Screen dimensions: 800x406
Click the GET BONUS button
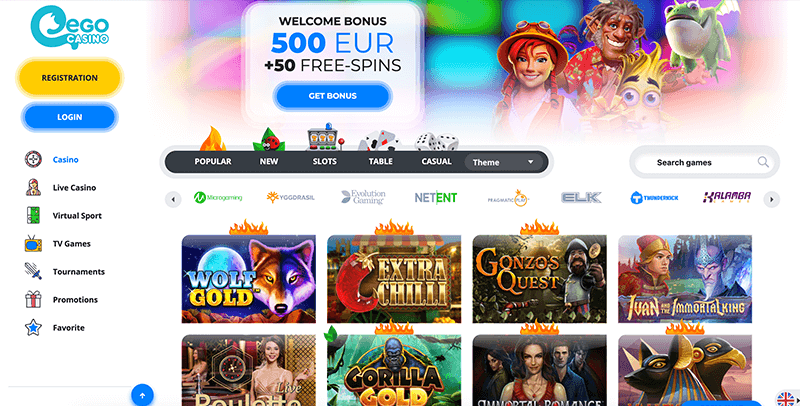(x=333, y=96)
